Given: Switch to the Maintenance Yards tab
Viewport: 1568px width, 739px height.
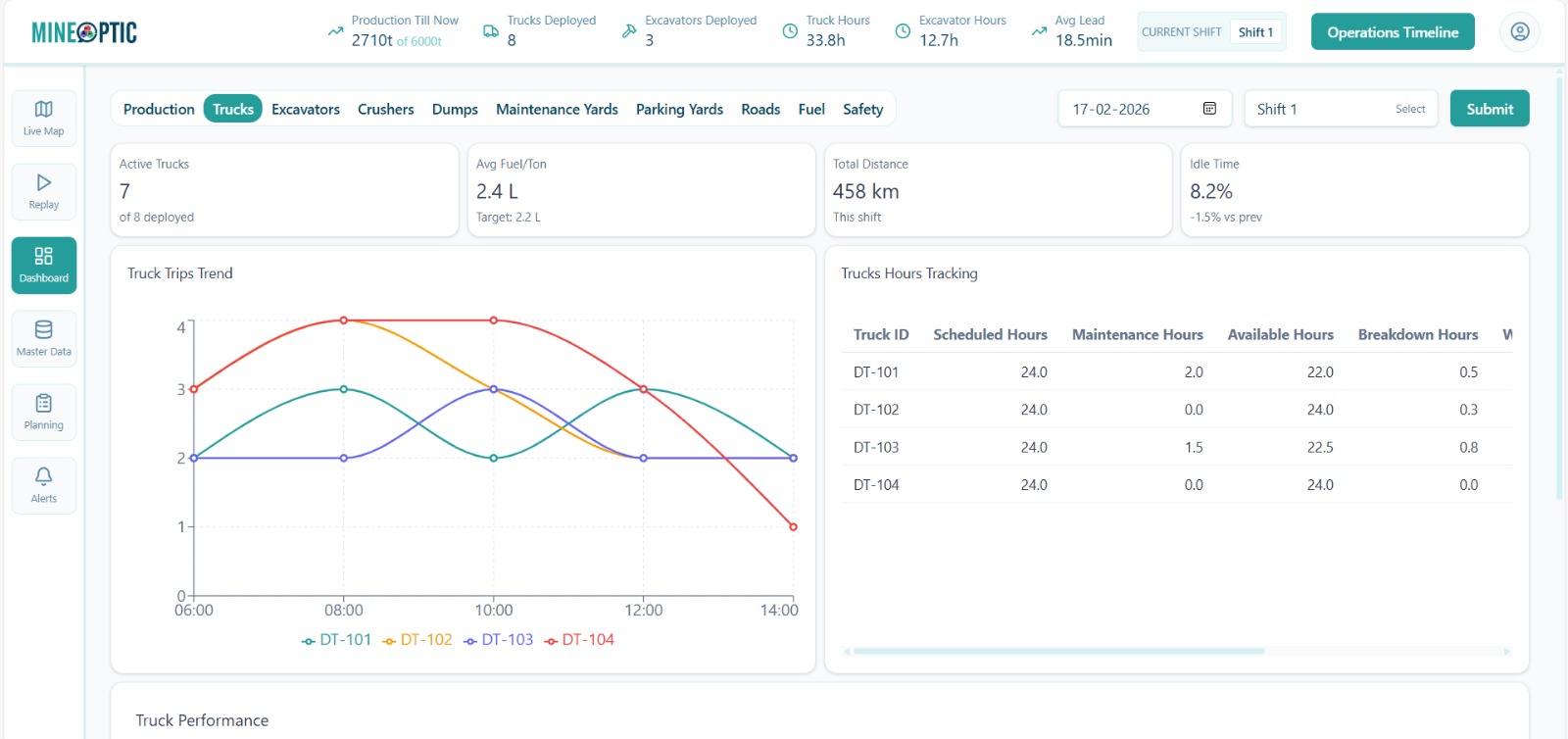Looking at the screenshot, I should [557, 109].
